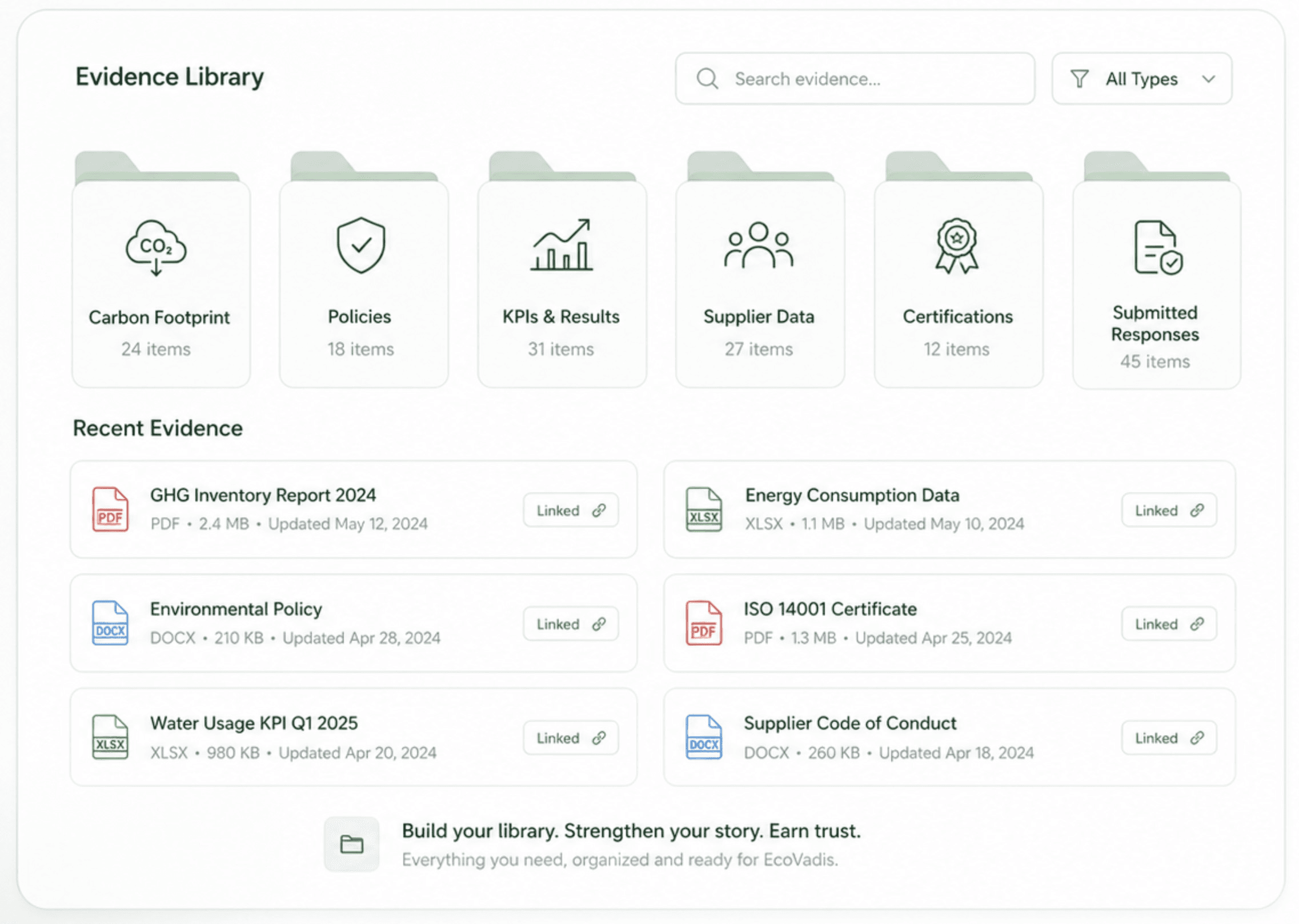The image size is (1299, 924).
Task: Click the '18 items' count
Action: (x=360, y=349)
